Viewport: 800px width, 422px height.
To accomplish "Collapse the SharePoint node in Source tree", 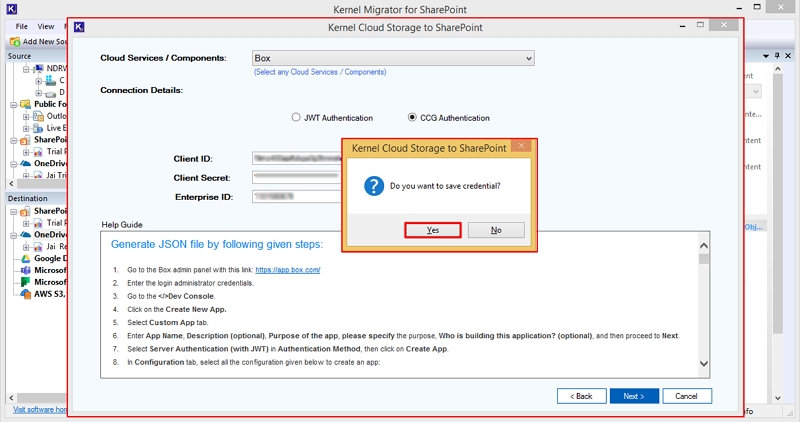I will (14, 140).
